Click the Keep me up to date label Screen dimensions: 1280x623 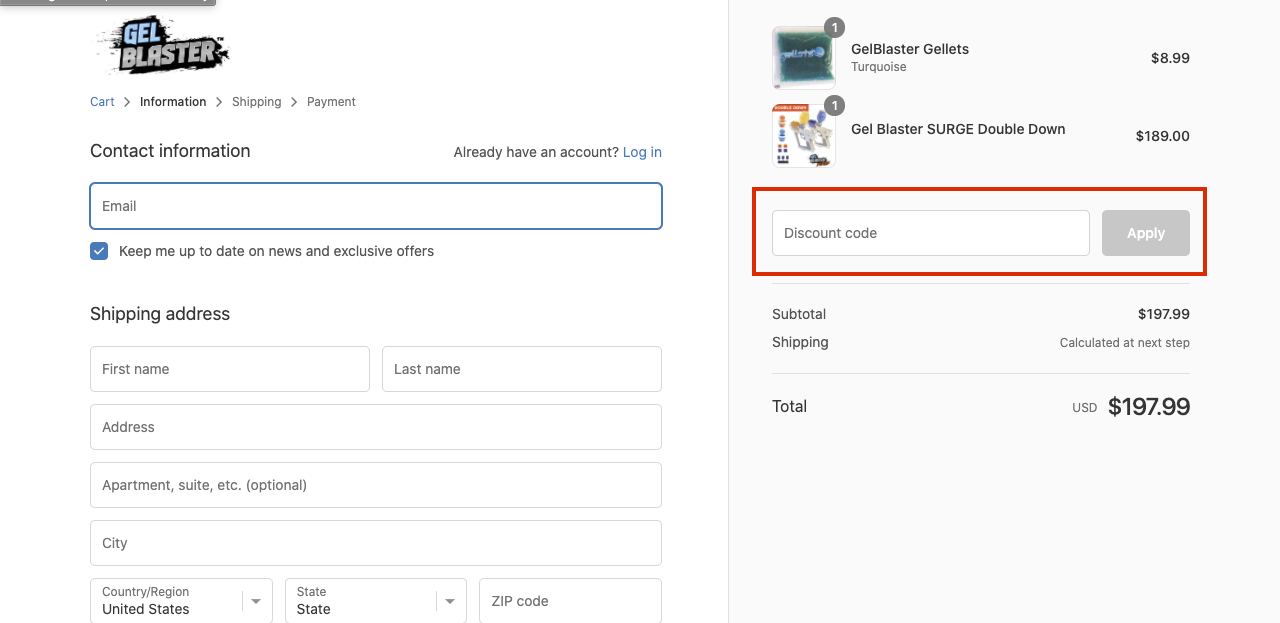click(x=276, y=251)
